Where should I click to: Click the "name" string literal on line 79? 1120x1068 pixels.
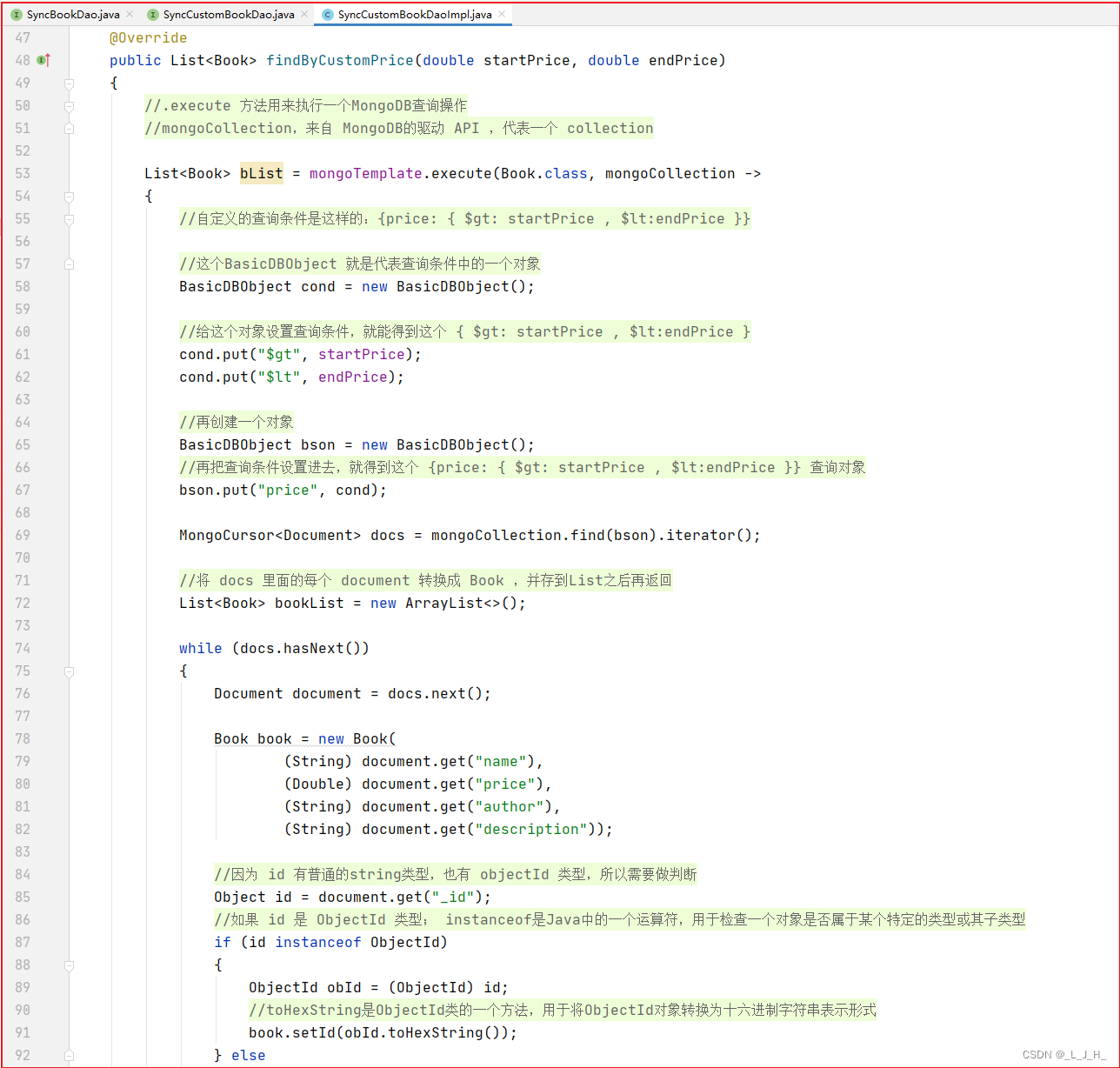pos(501,762)
